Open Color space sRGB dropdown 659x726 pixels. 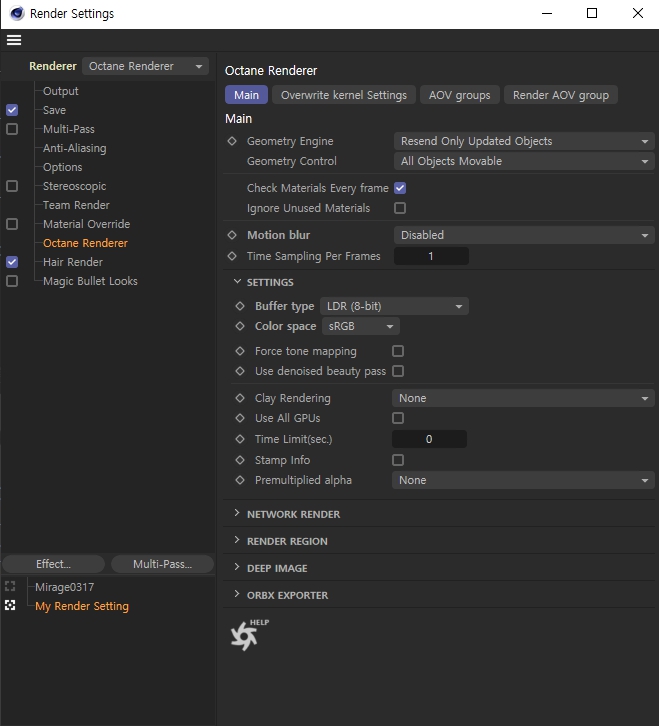tap(361, 326)
